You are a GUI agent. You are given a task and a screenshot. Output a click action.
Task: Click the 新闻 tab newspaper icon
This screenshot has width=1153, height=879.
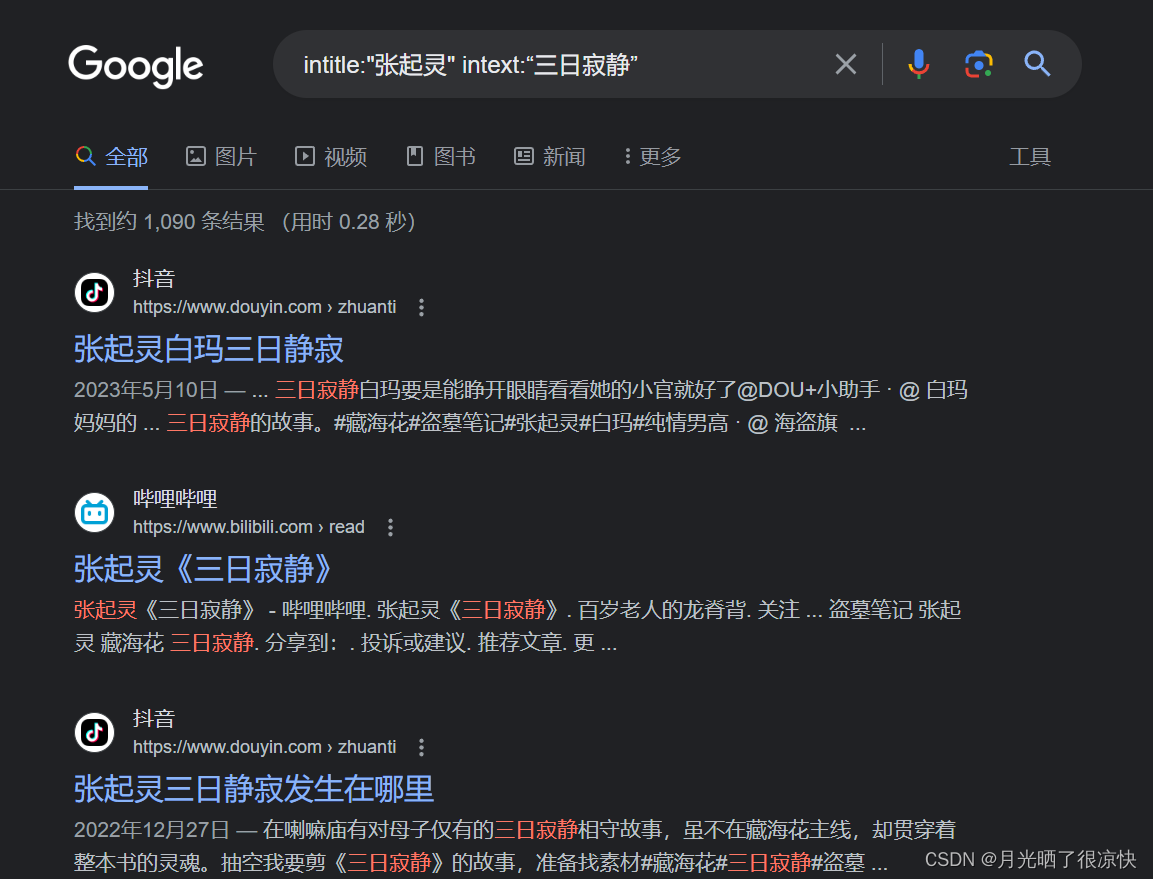click(x=524, y=156)
